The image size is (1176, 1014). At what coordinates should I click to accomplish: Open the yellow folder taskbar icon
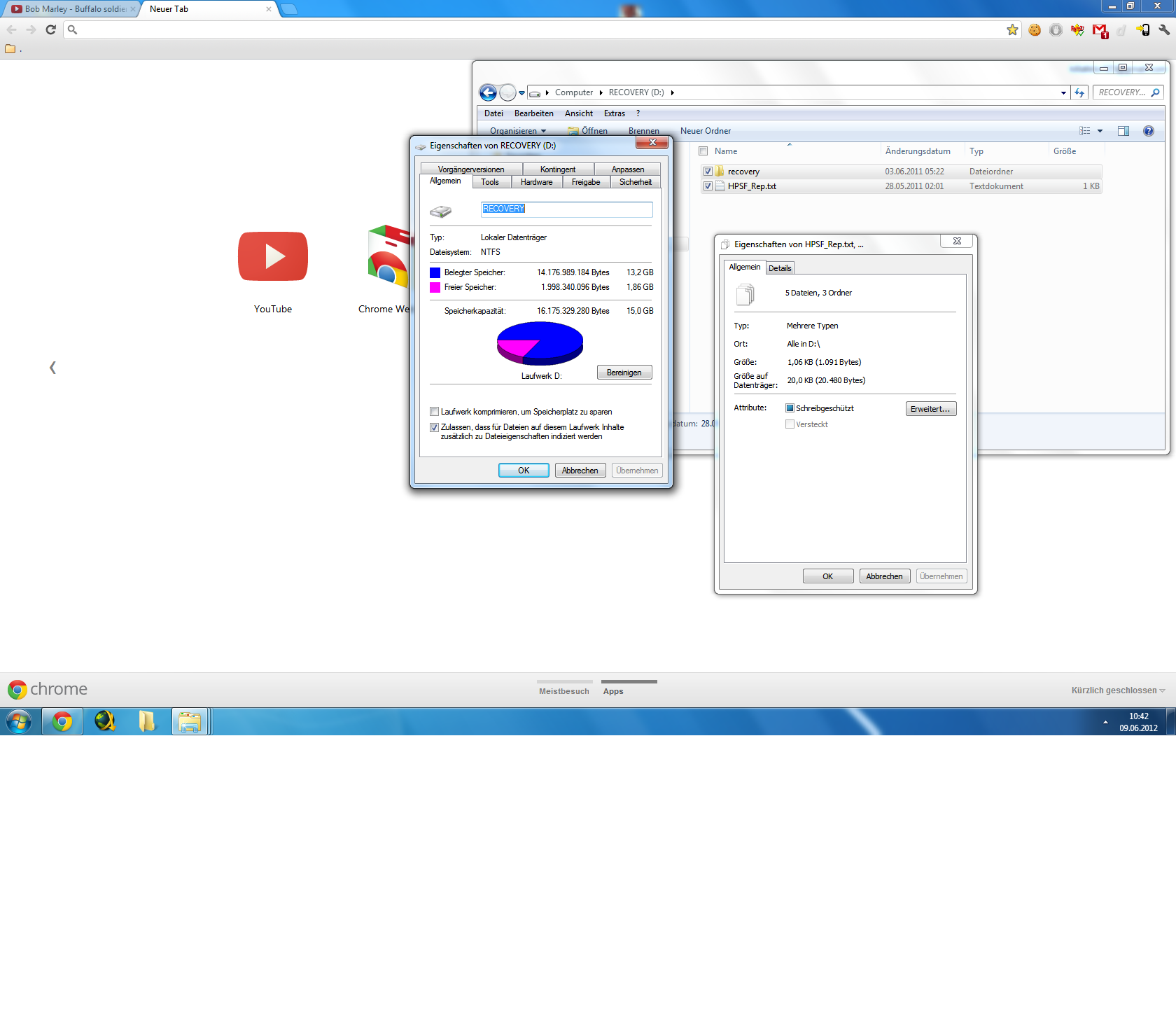coord(147,721)
